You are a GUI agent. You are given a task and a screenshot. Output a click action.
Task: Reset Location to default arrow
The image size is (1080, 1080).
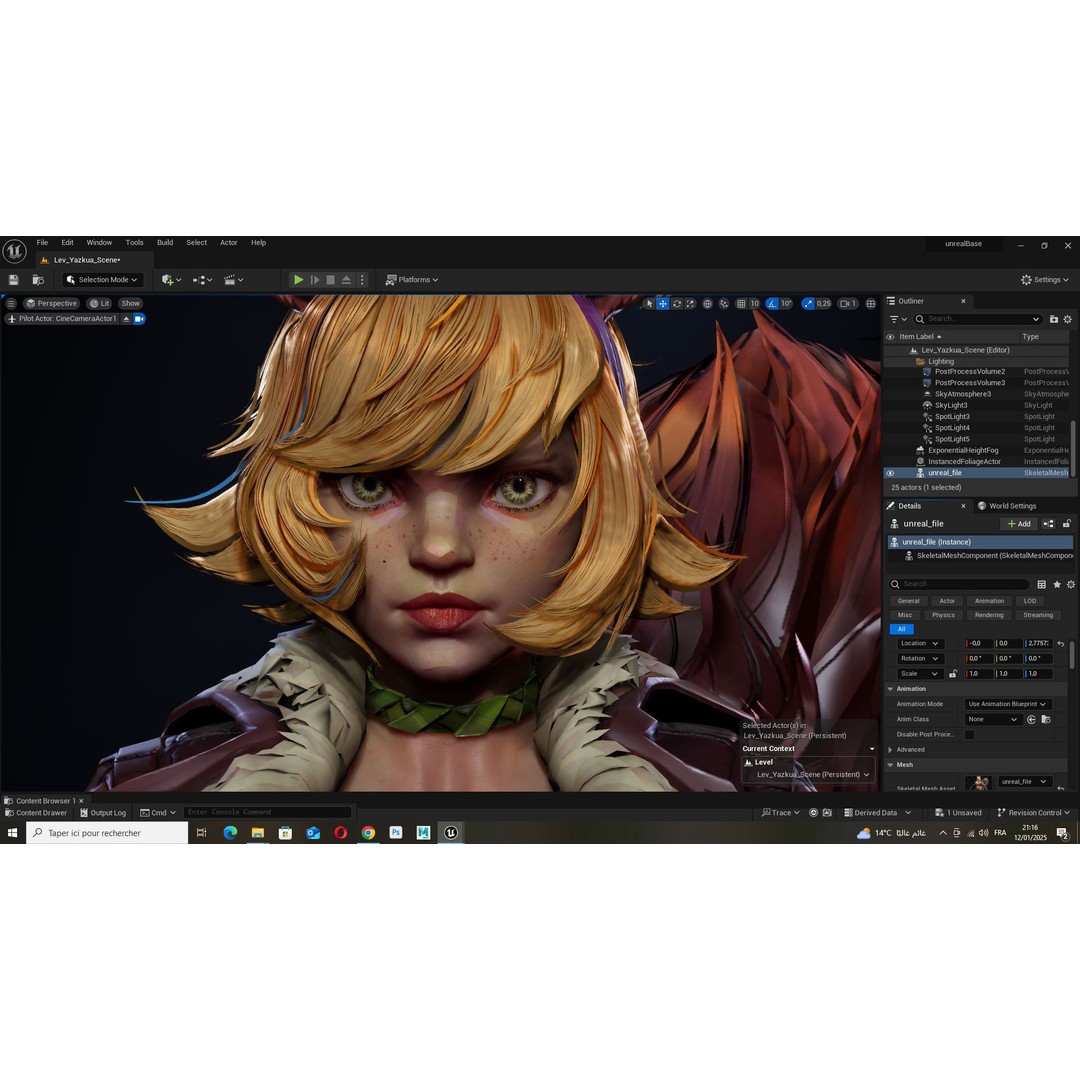[1061, 643]
